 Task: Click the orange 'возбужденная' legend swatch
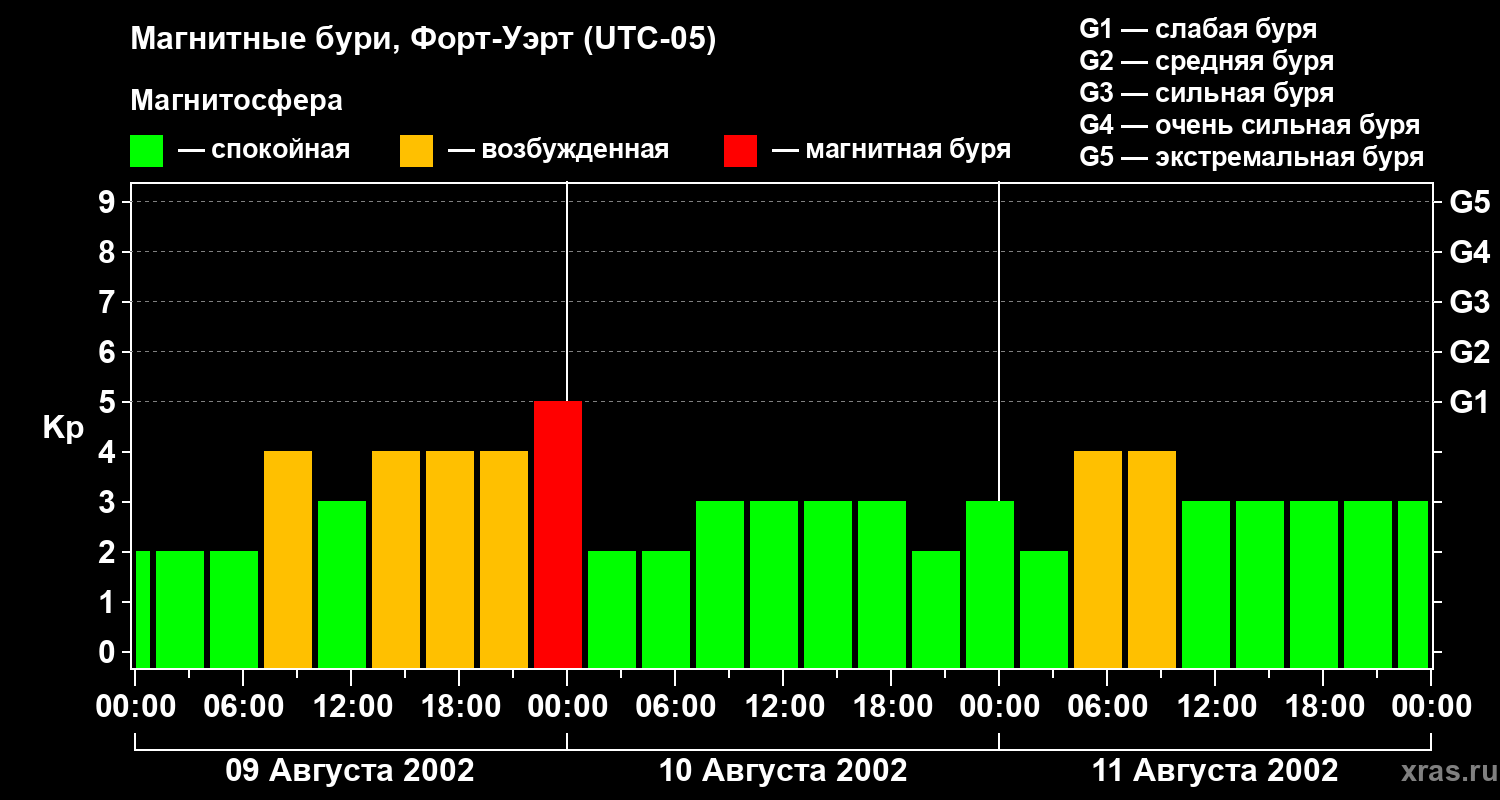click(x=416, y=151)
